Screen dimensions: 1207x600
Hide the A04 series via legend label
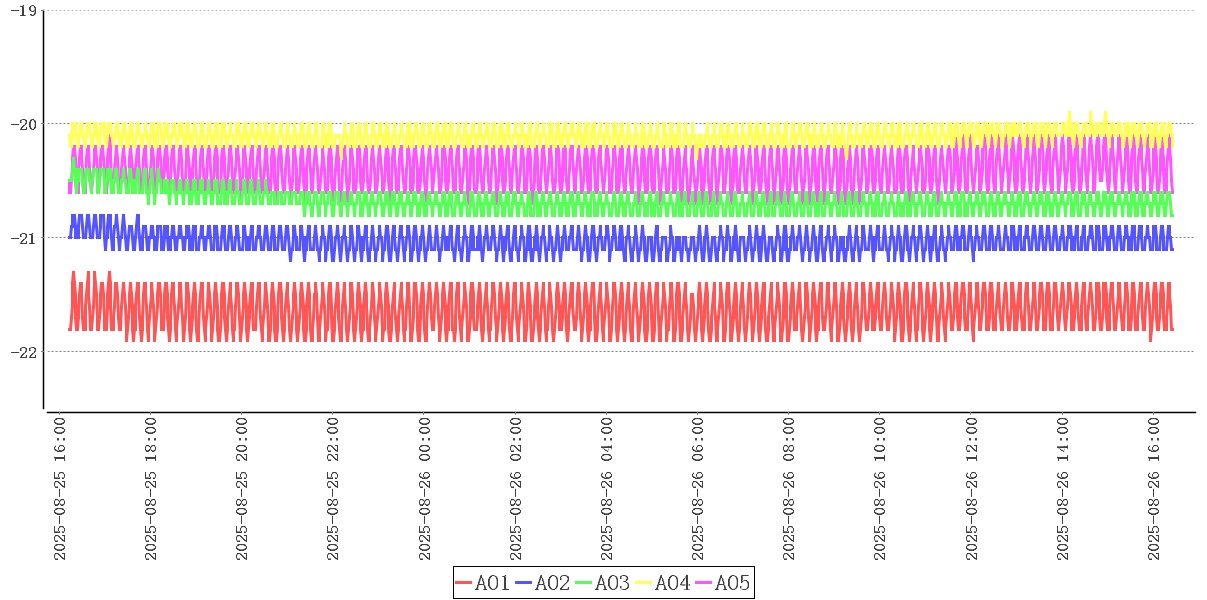pyautogui.click(x=672, y=583)
